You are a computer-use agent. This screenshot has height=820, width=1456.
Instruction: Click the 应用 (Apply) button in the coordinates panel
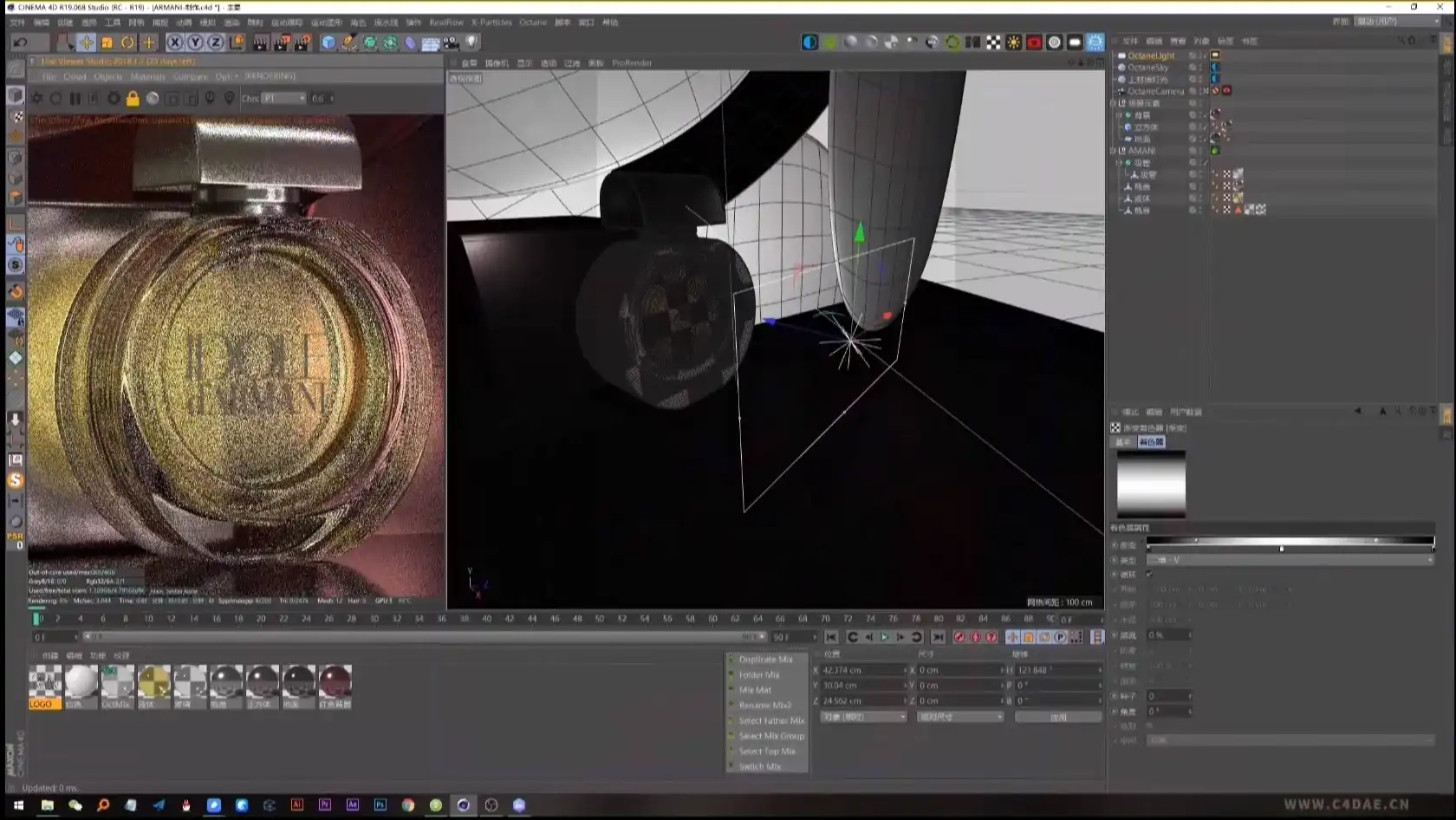pos(1057,717)
